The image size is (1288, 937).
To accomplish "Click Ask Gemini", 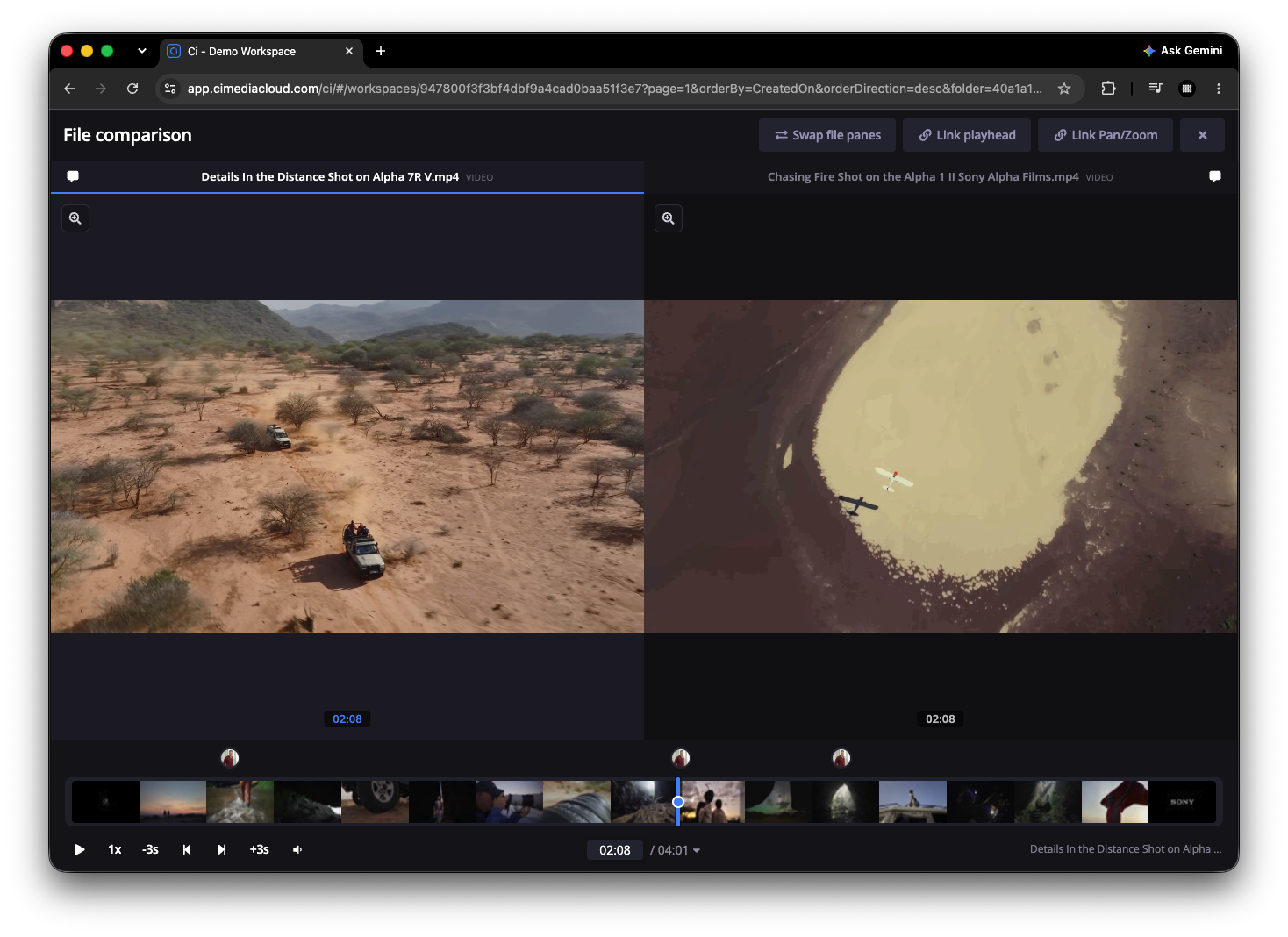I will (x=1183, y=51).
